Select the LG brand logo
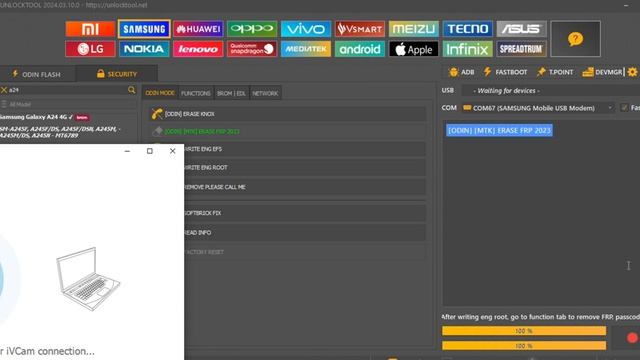Viewport: 640px width, 360px height. point(90,49)
